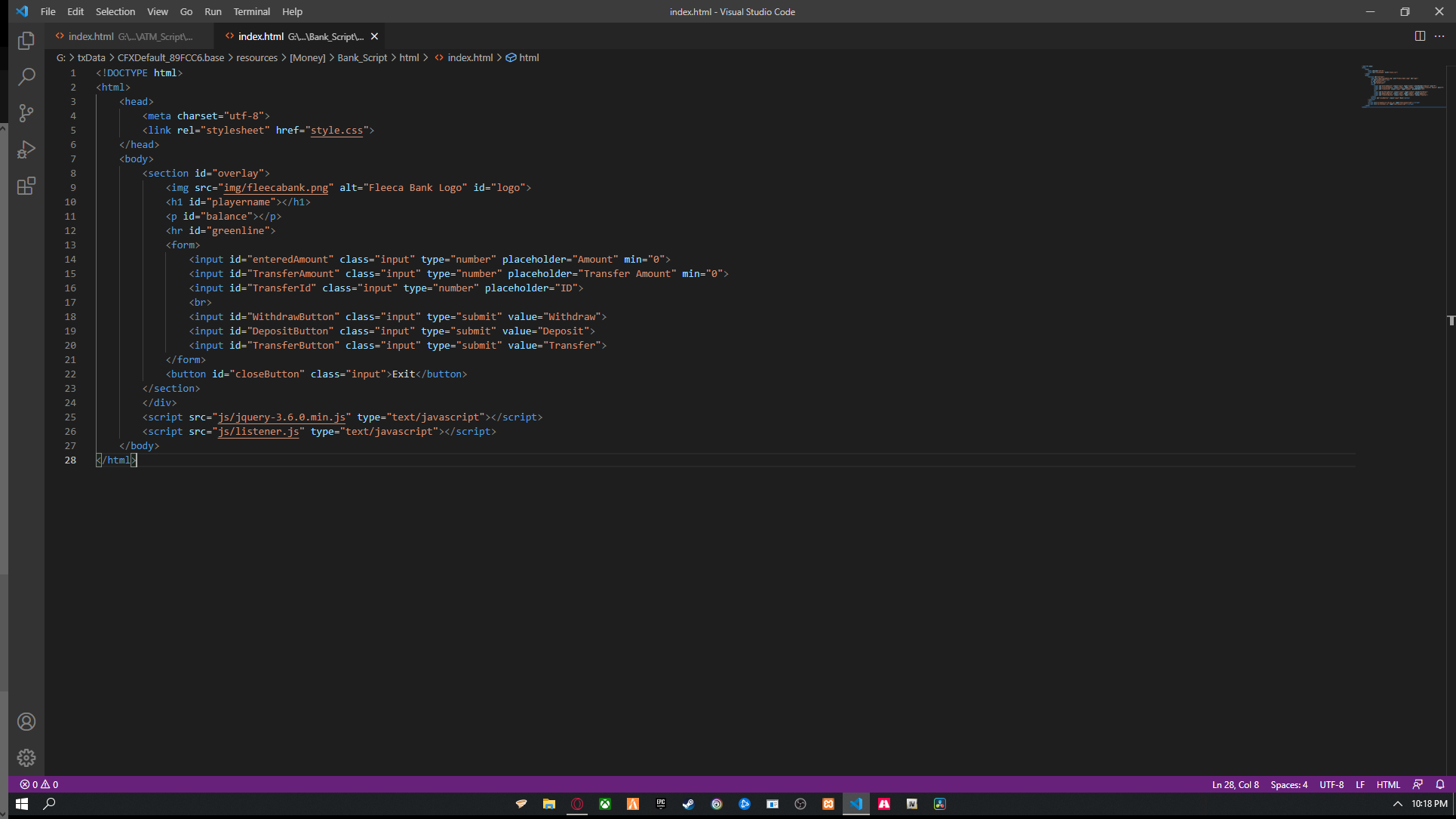The height and width of the screenshot is (819, 1456).
Task: Change indentation via Spaces: 4 indicator
Action: point(1289,784)
